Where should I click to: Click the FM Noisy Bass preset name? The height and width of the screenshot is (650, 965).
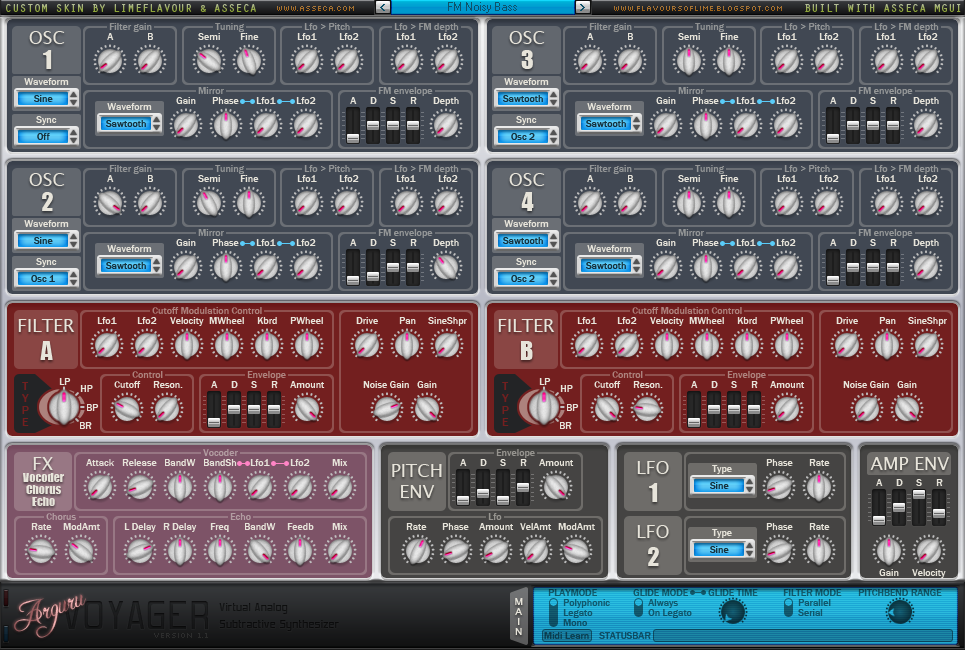point(483,7)
